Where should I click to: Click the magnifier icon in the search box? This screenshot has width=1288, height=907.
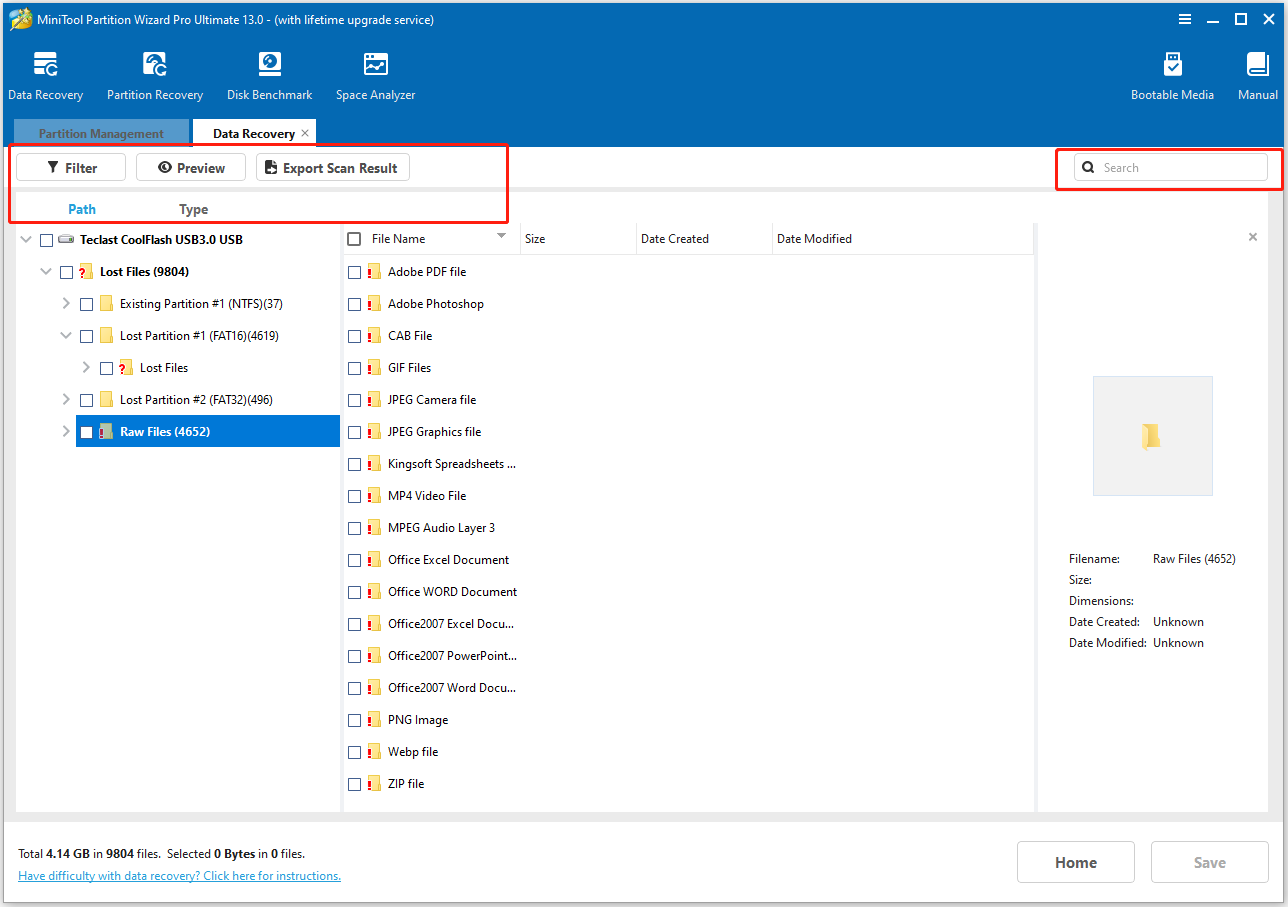point(1089,167)
